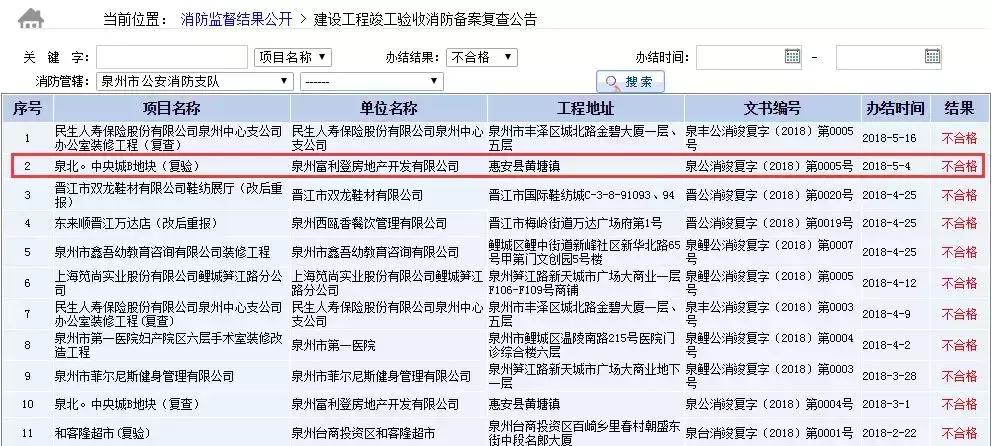Select document 泉台消竣复字（2018）第0001号

pos(769,433)
